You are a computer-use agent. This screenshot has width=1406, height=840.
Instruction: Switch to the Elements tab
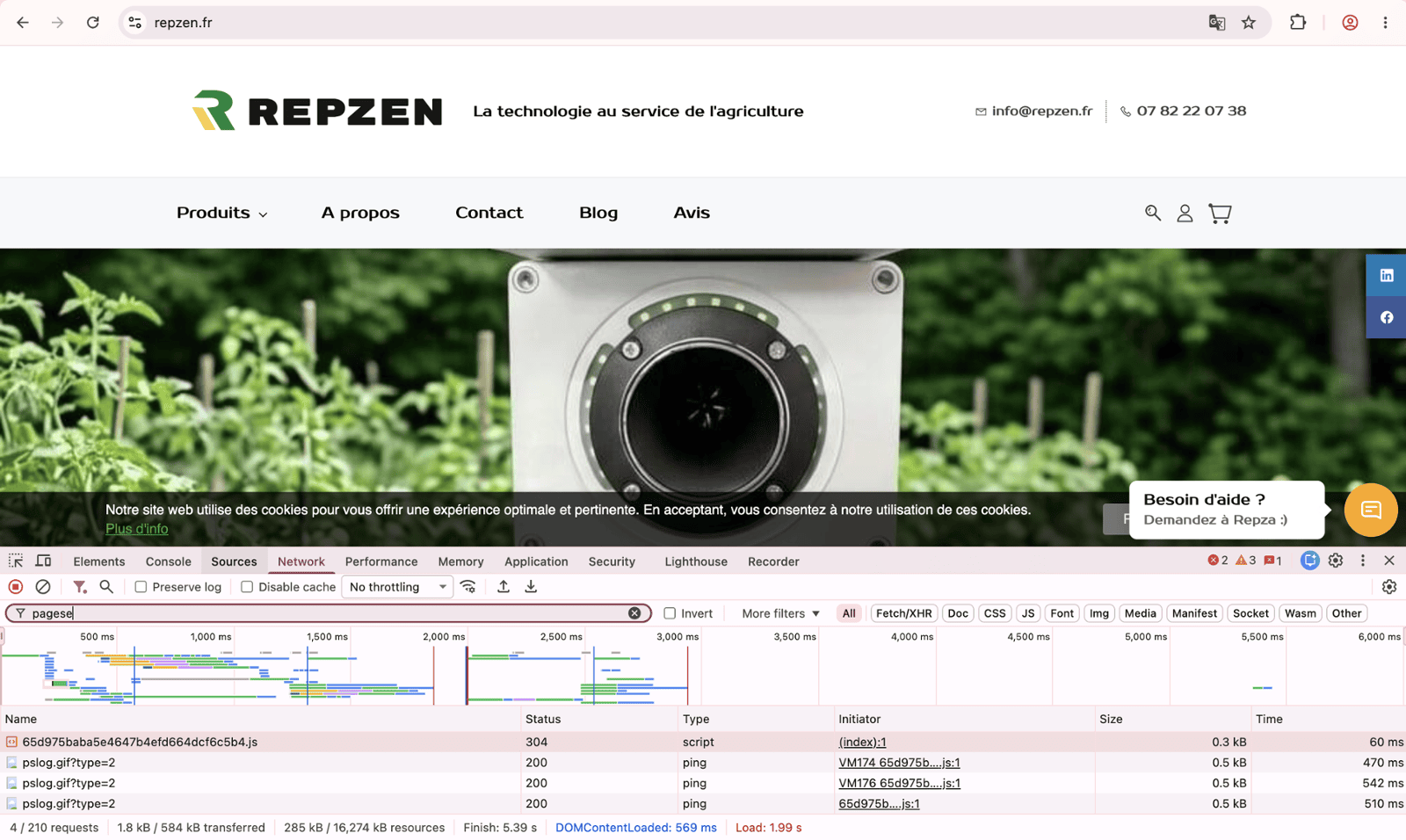click(99, 561)
